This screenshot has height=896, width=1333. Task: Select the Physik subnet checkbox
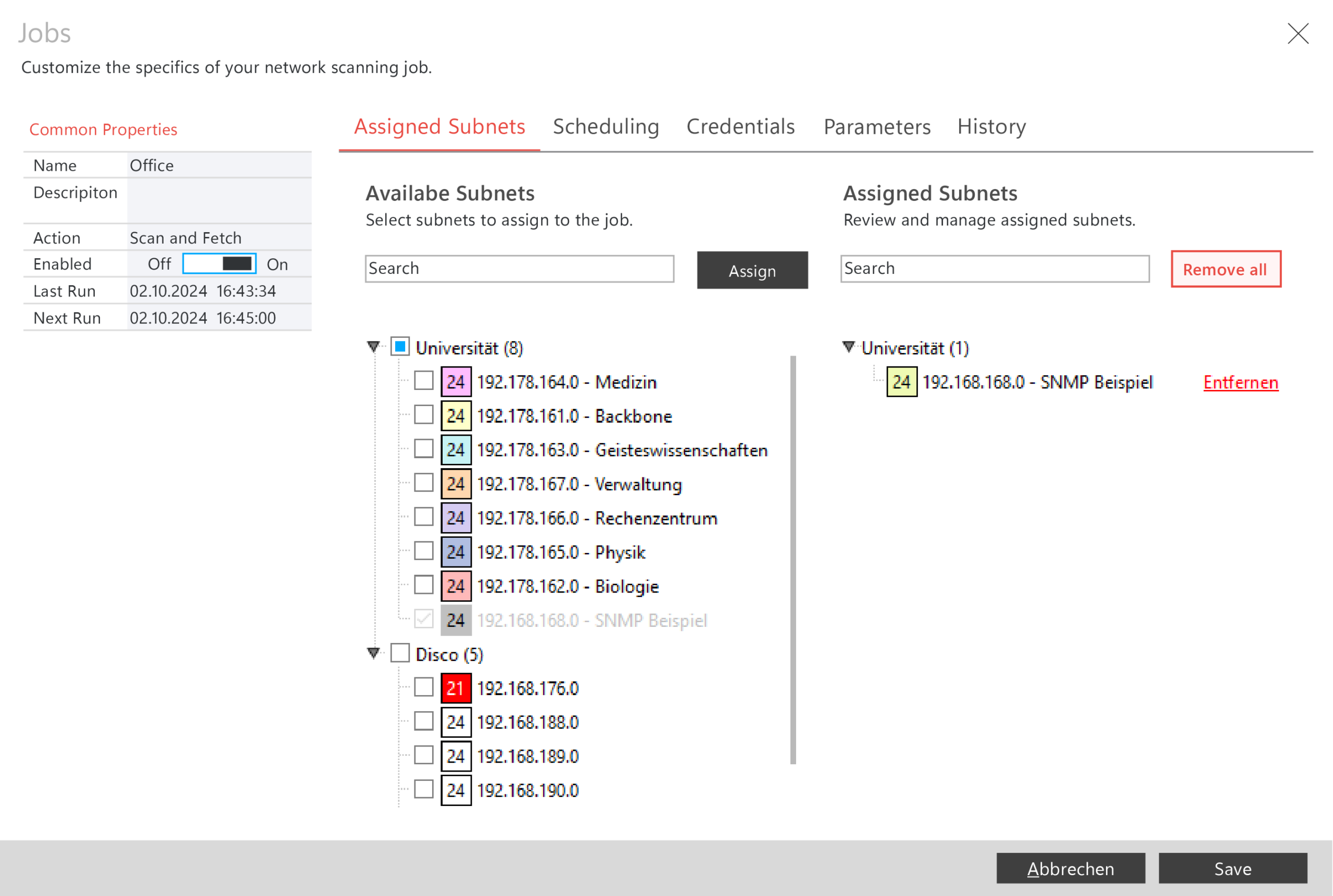(423, 551)
